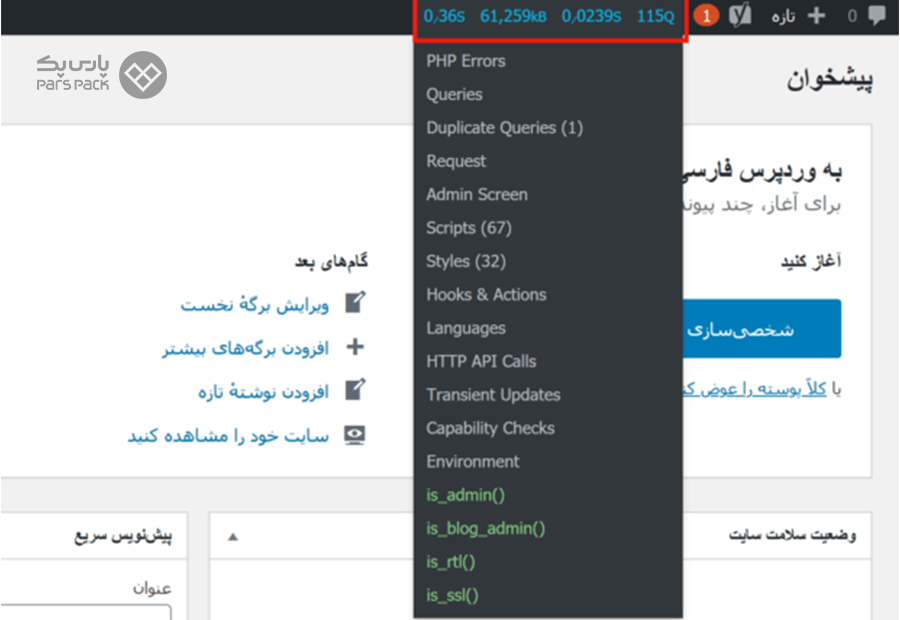Image resolution: width=900 pixels, height=620 pixels.
Task: Click the تازه (New) admin bar item
Action: (x=783, y=16)
